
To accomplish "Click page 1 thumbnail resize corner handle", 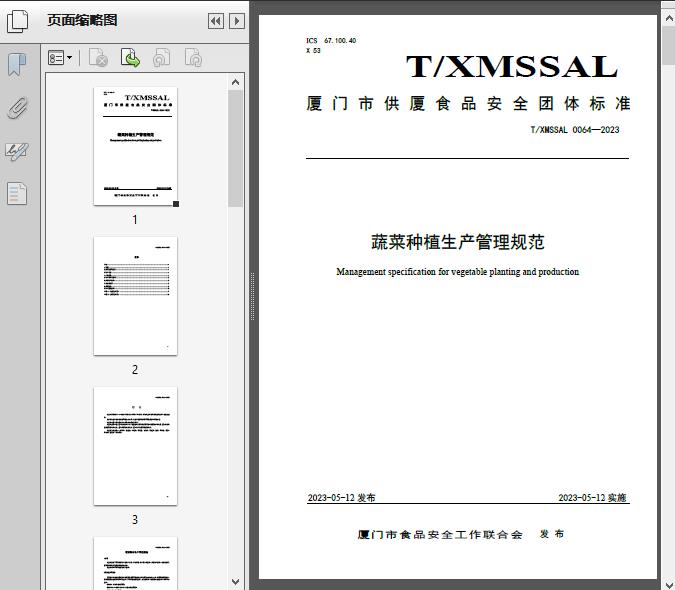I will [x=176, y=204].
